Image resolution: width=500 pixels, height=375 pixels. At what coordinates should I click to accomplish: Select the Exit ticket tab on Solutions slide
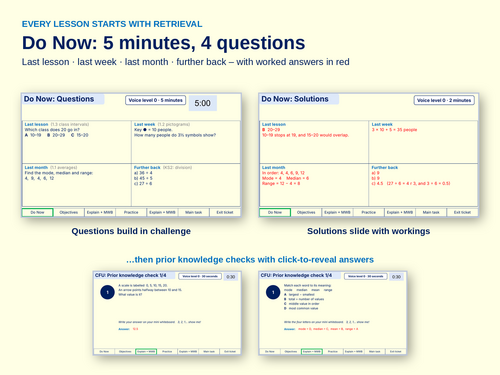462,212
